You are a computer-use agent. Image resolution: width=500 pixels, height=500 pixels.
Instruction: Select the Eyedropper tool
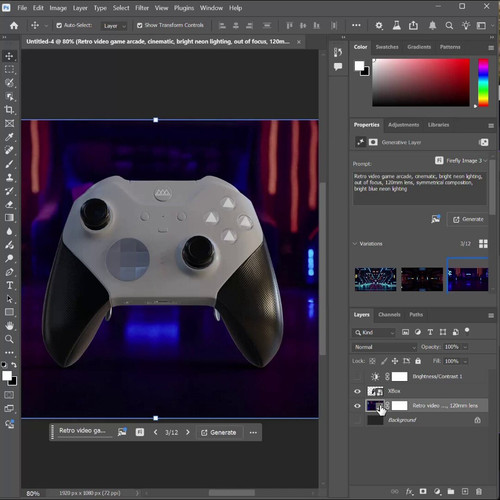9,137
